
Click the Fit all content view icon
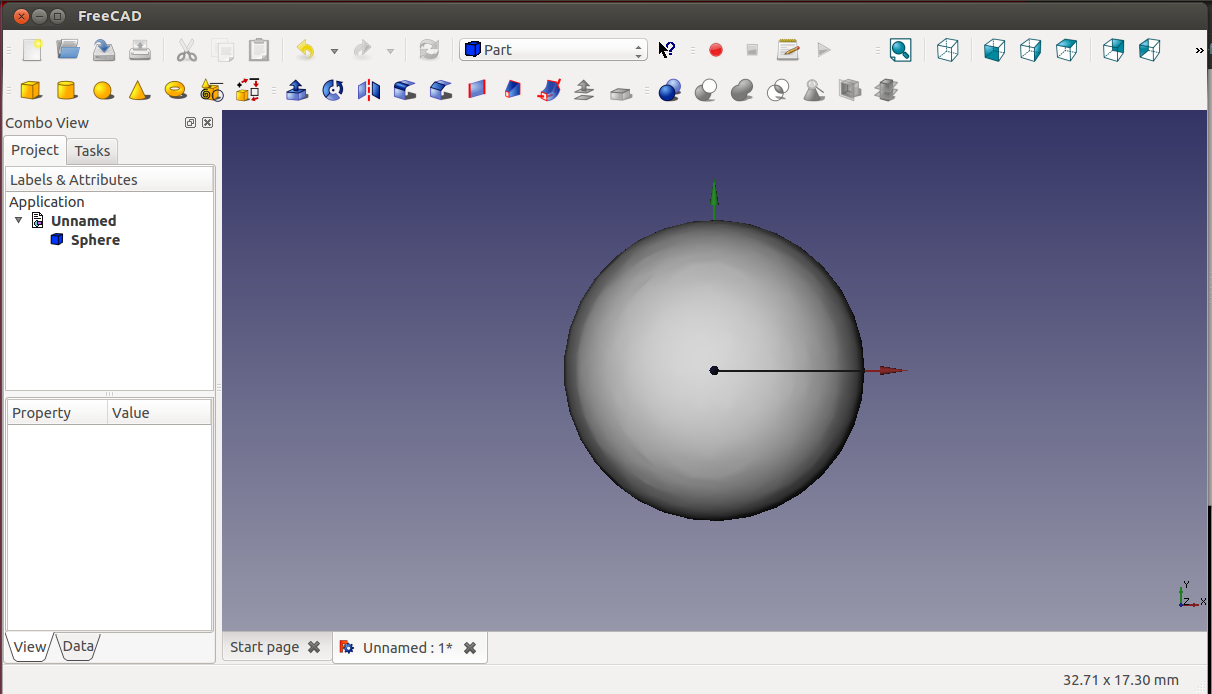tap(900, 50)
